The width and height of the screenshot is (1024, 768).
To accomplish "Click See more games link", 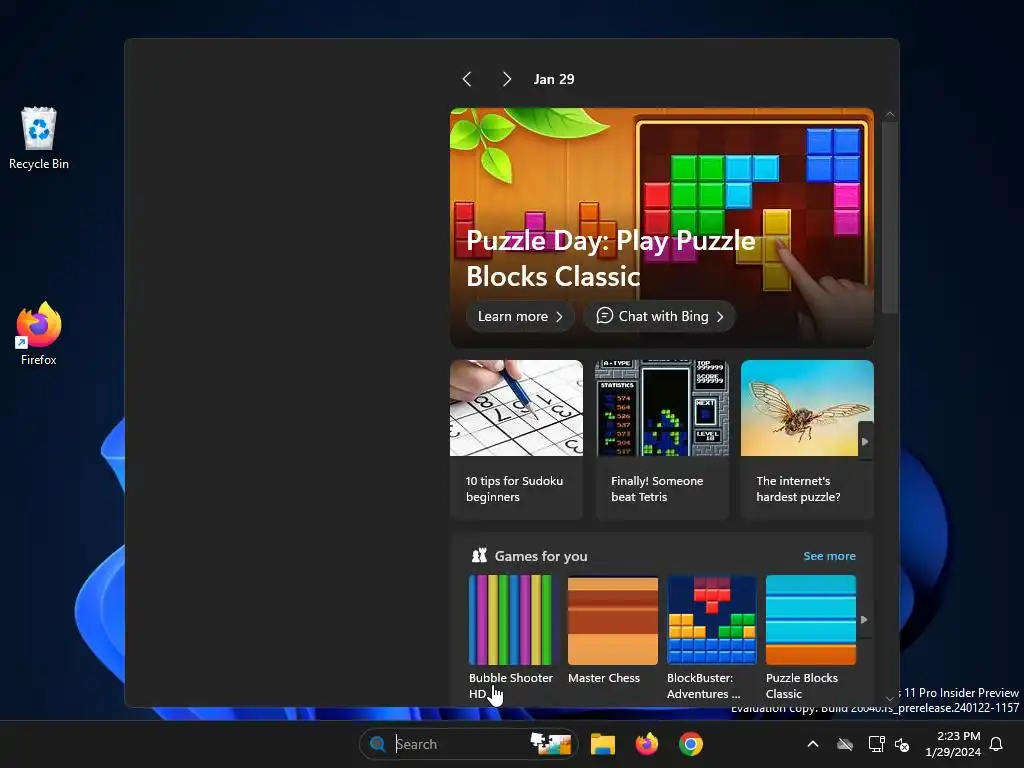I will (x=829, y=556).
